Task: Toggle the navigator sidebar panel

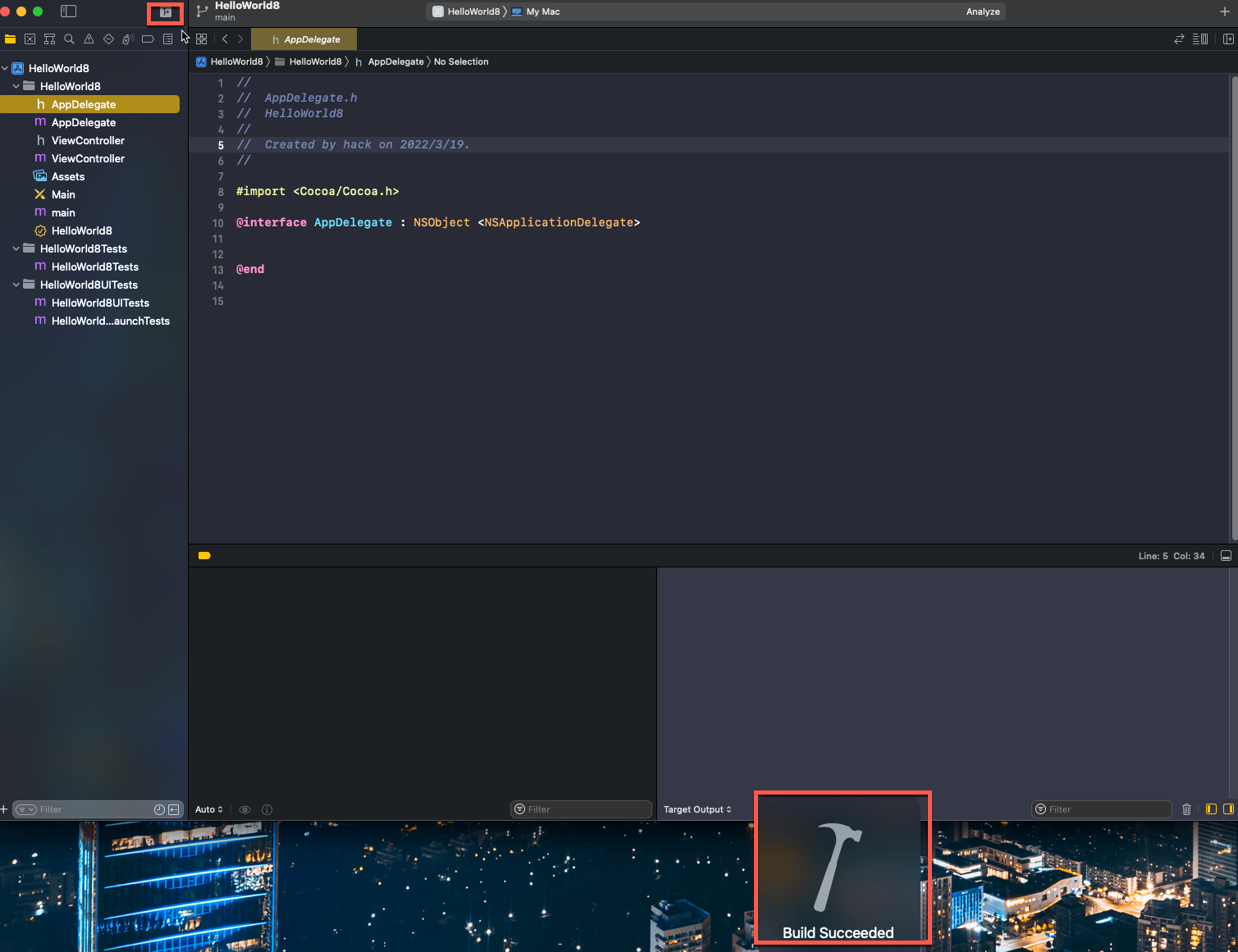Action: [x=69, y=11]
